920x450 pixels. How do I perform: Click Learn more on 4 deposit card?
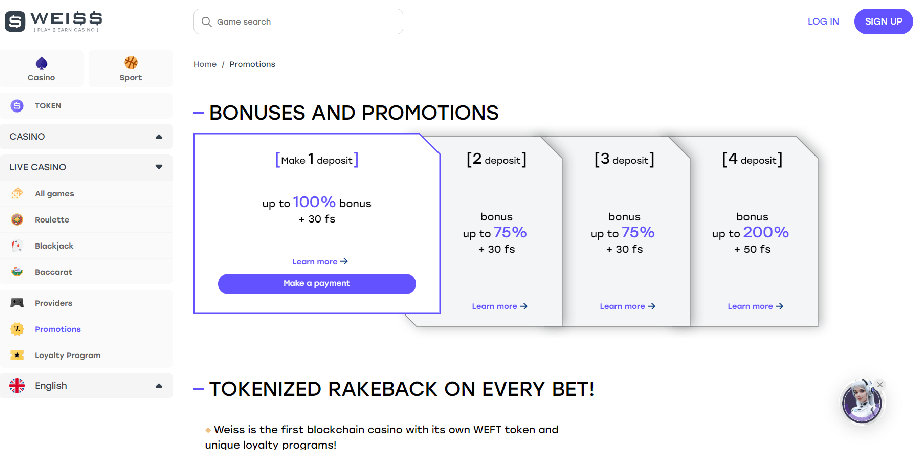click(x=755, y=306)
